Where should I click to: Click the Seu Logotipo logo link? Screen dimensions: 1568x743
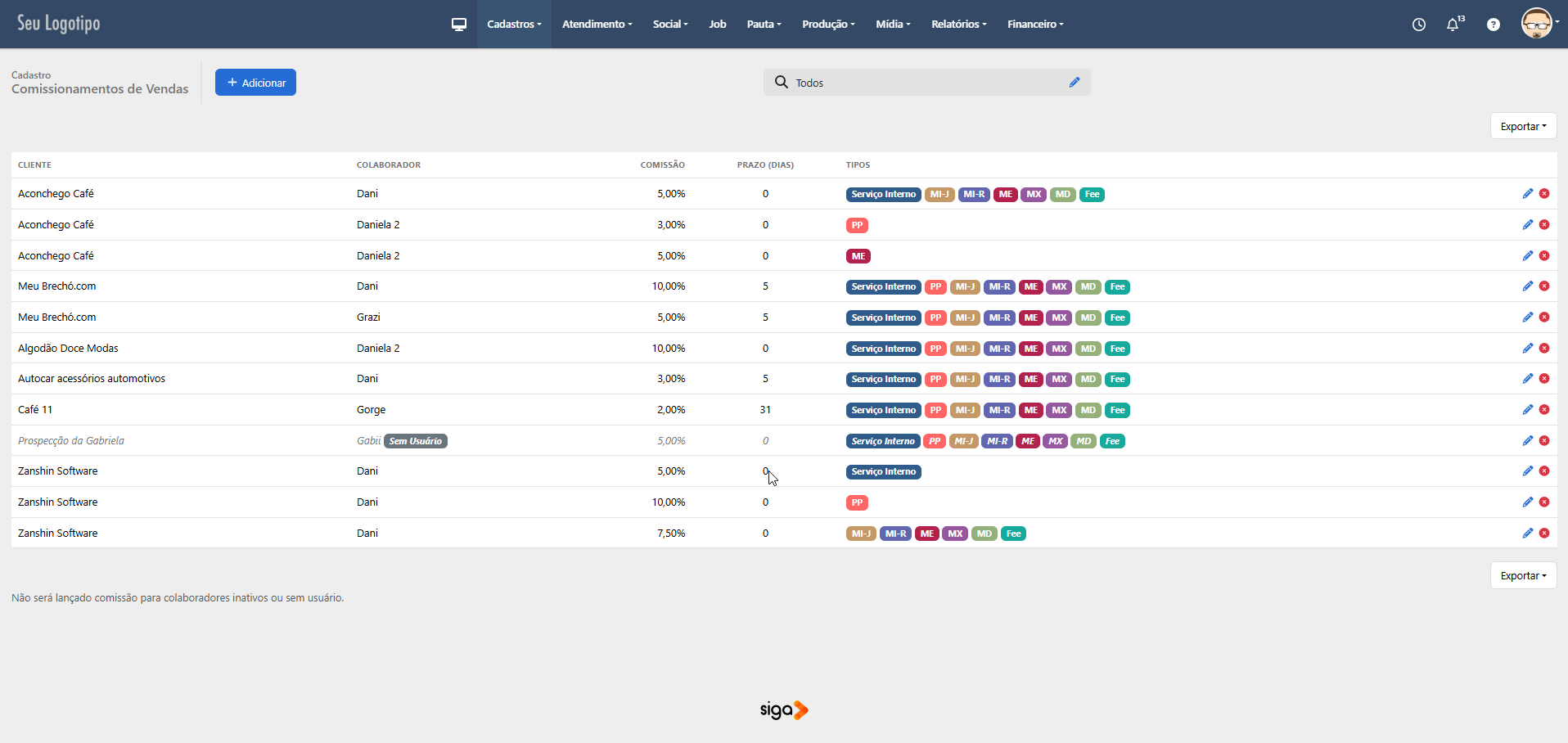pyautogui.click(x=59, y=24)
